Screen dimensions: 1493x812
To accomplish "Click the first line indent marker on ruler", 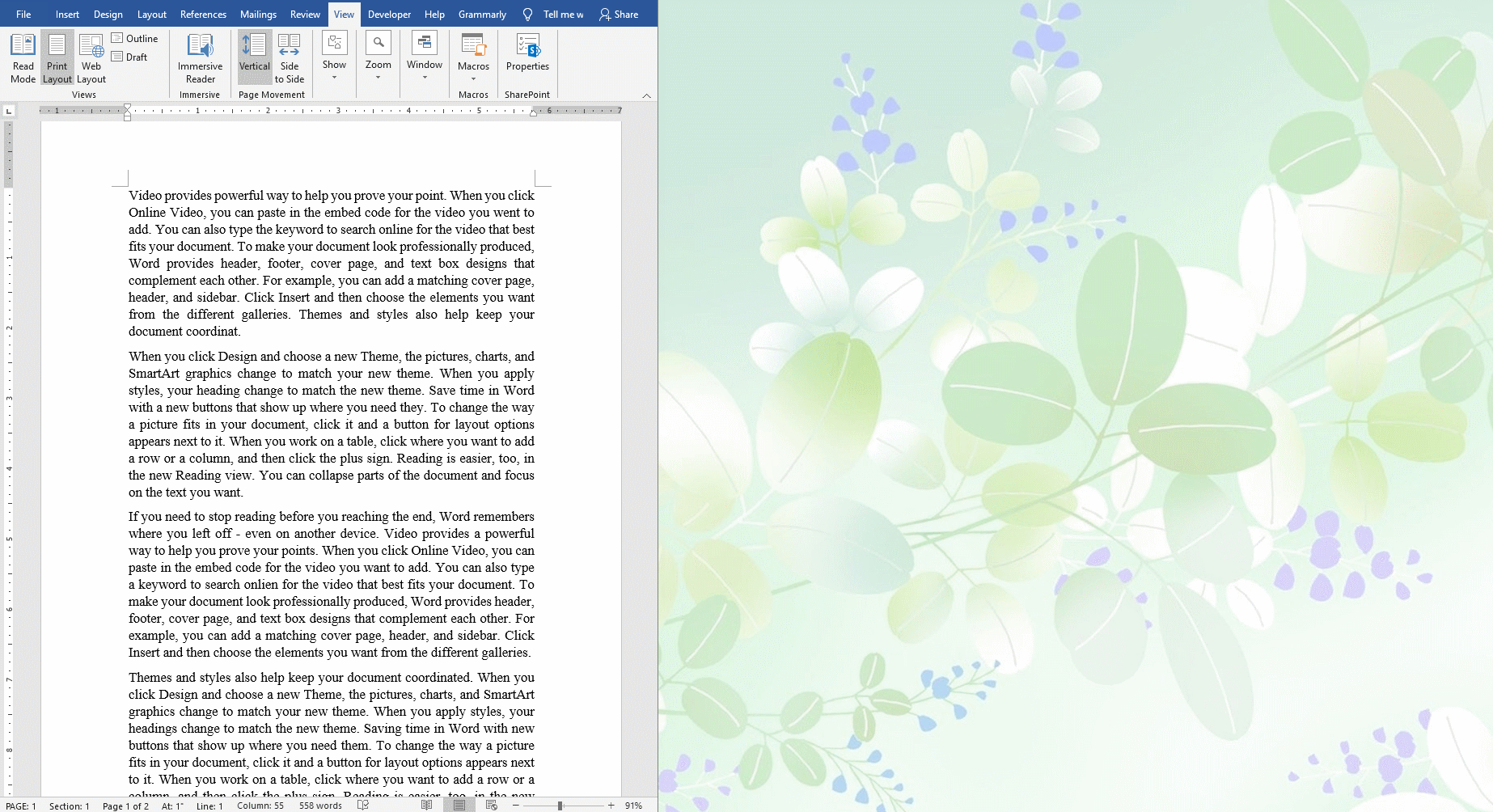I will point(127,107).
